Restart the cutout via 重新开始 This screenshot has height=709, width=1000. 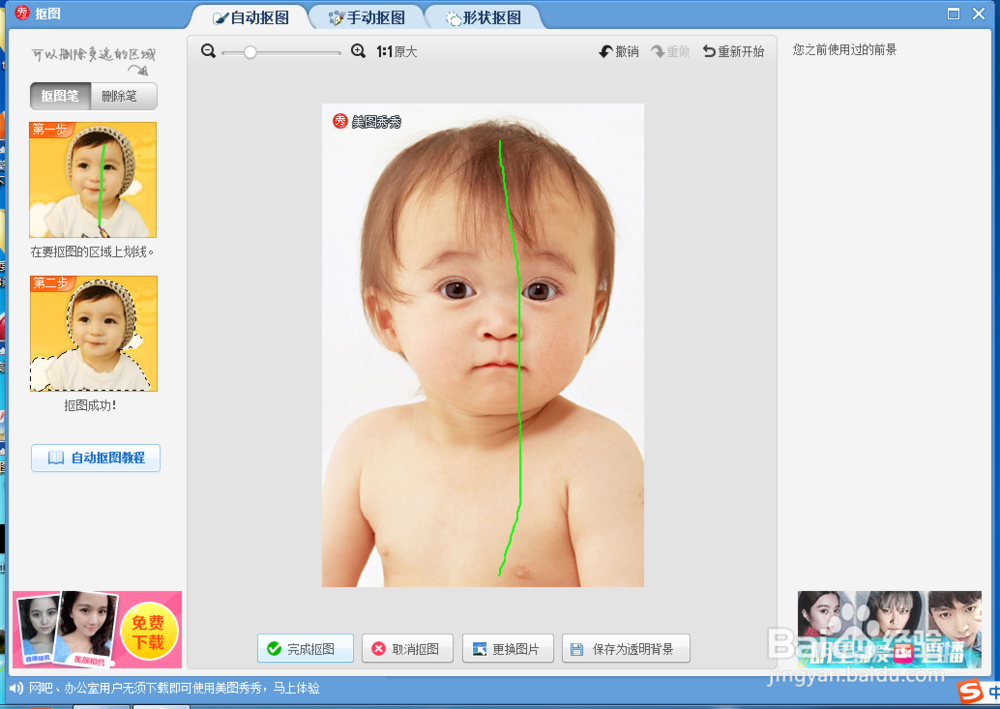point(734,50)
